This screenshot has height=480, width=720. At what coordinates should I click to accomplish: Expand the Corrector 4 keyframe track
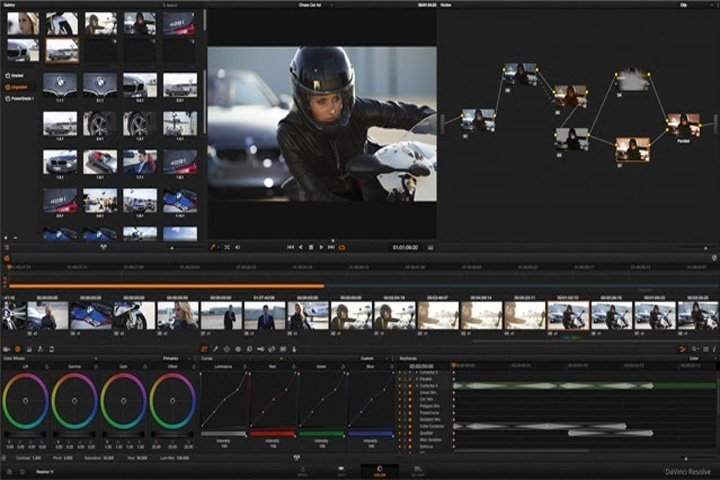416,386
